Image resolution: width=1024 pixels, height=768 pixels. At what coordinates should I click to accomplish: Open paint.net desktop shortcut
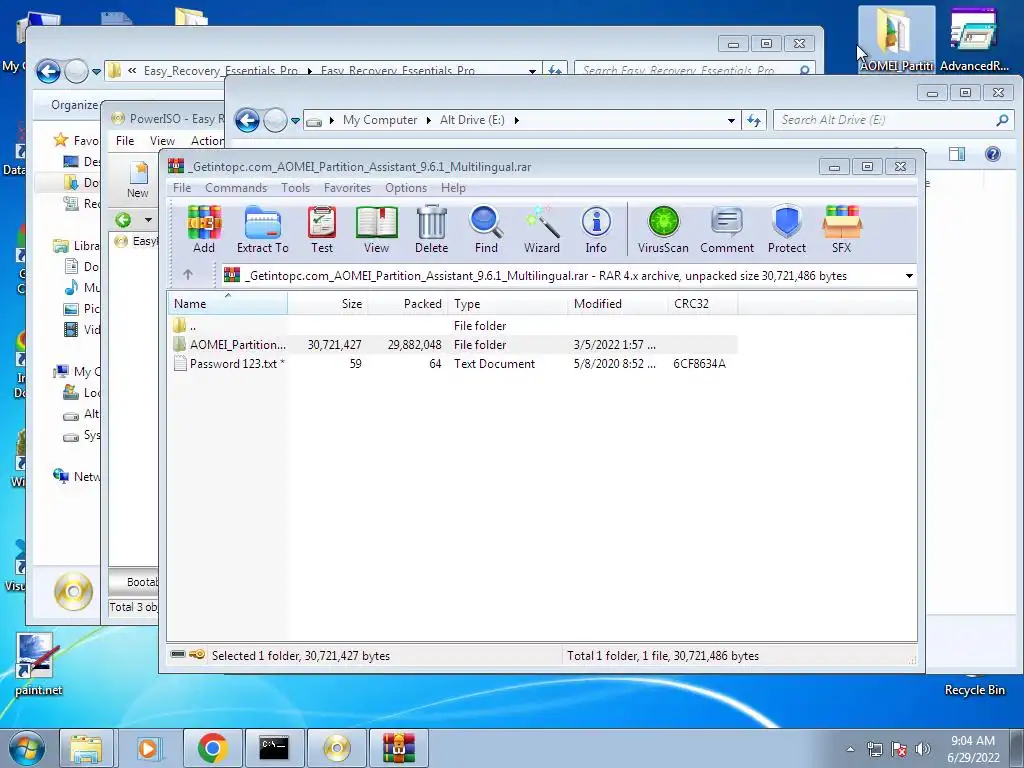click(38, 664)
